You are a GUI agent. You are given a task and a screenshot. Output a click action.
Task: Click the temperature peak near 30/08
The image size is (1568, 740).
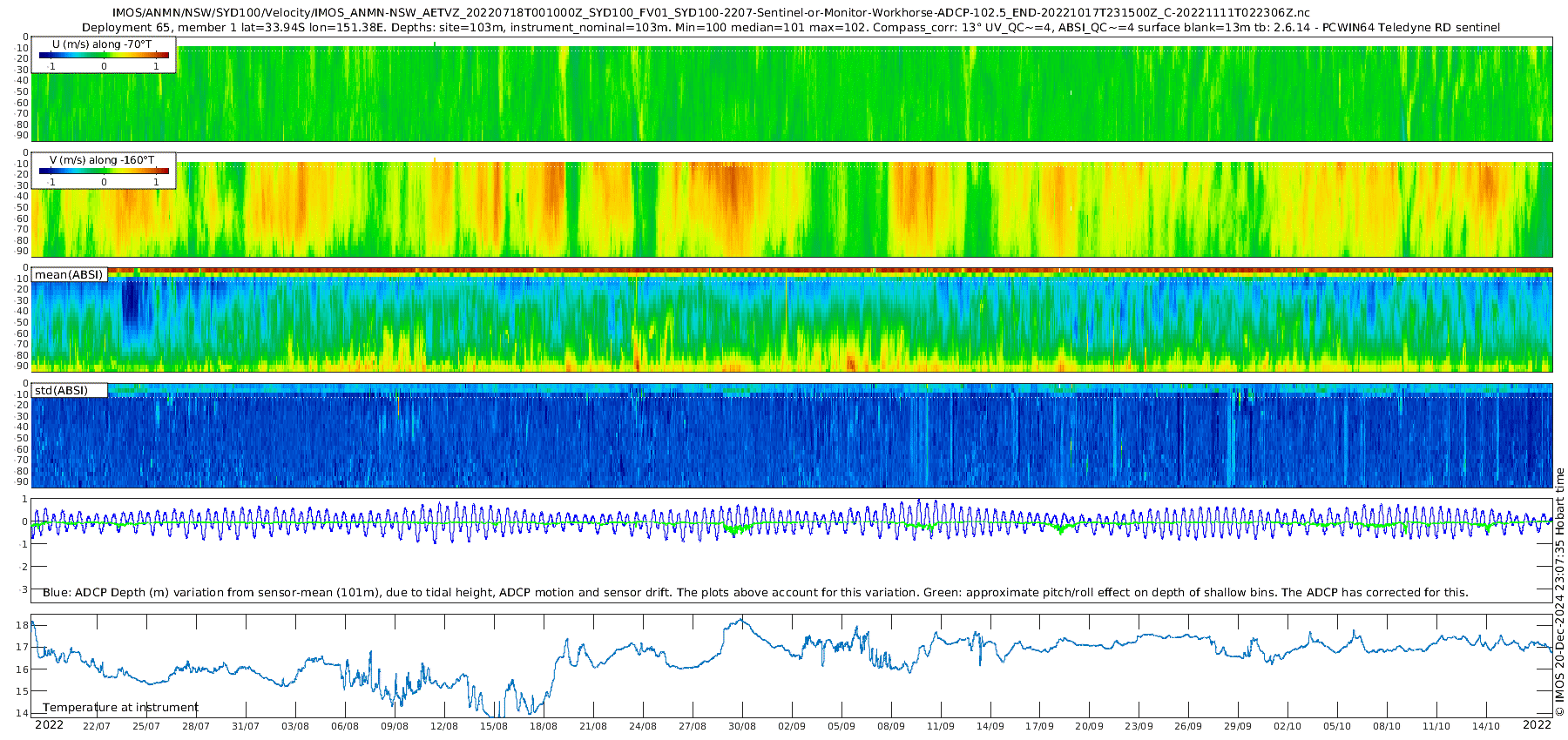[x=740, y=619]
